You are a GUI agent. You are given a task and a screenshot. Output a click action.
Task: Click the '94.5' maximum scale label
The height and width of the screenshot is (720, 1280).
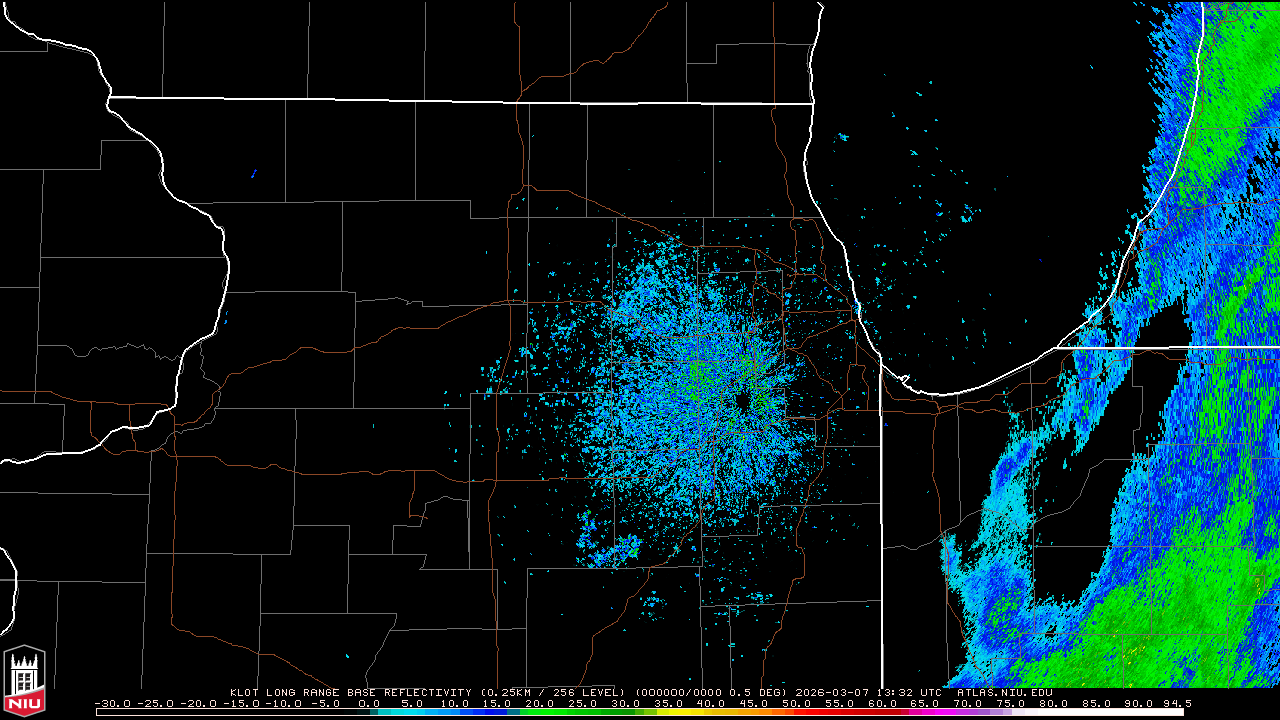tap(1177, 704)
